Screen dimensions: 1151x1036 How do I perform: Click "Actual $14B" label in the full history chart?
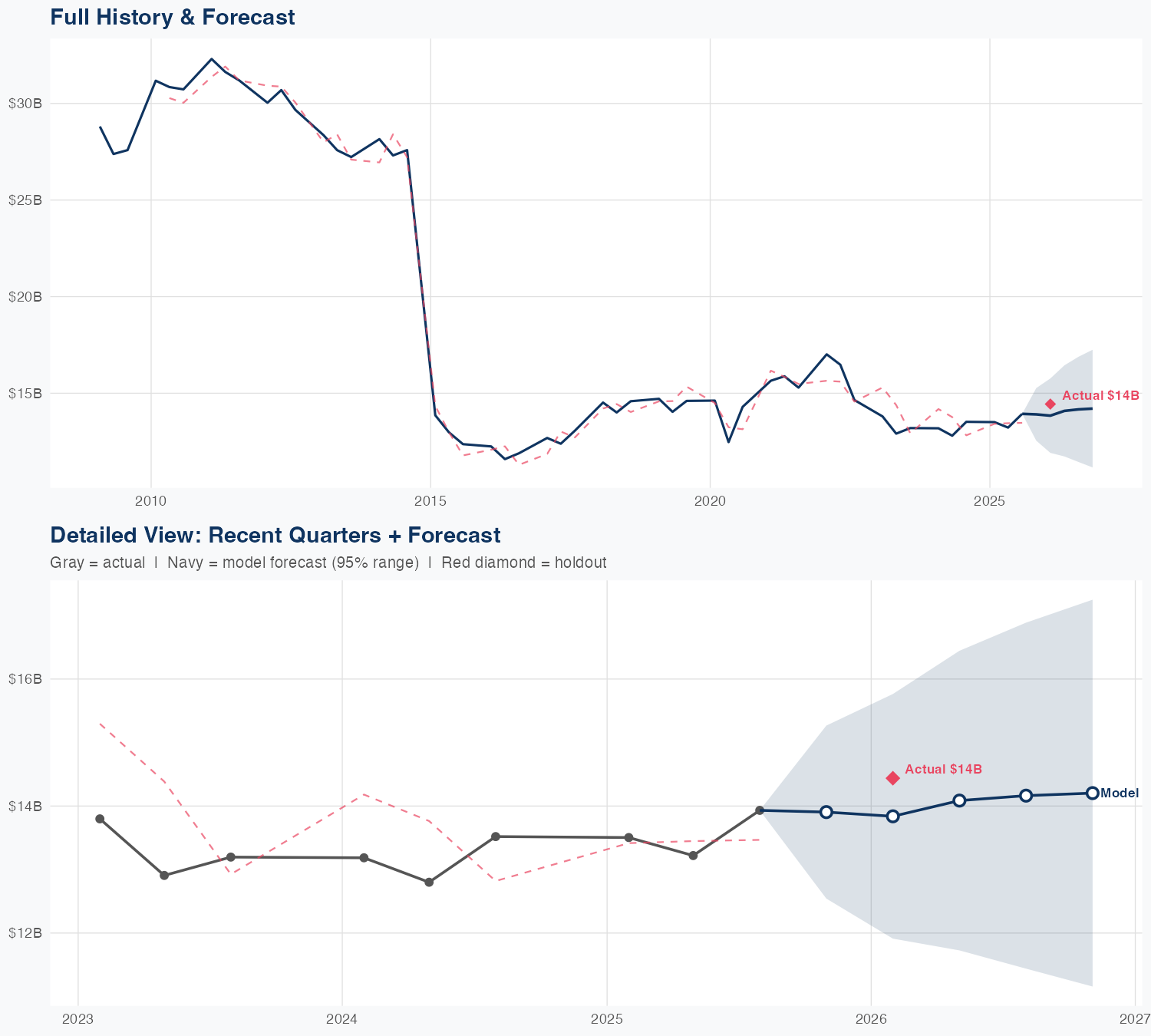1100,396
